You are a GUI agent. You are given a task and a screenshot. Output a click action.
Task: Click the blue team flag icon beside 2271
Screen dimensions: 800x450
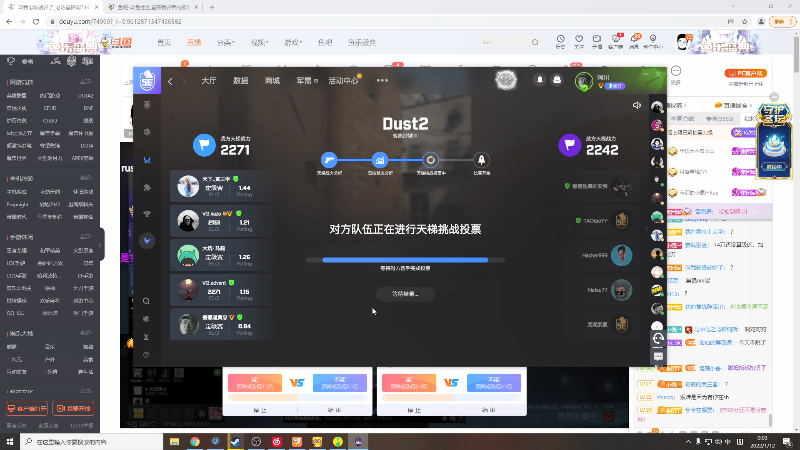[x=204, y=145]
